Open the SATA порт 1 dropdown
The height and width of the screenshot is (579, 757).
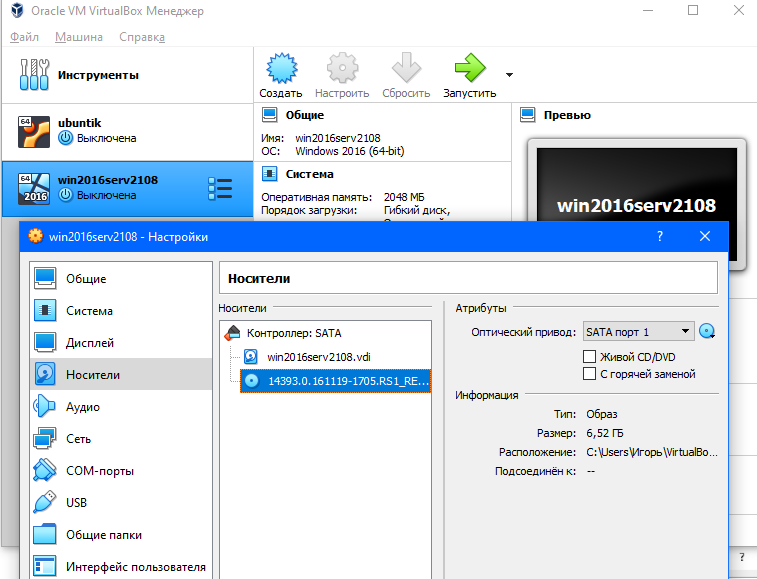pos(638,332)
